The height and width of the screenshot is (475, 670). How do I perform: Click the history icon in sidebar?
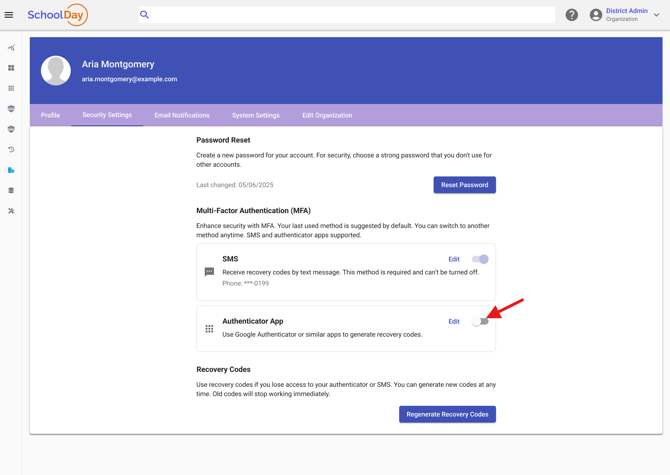tap(11, 150)
